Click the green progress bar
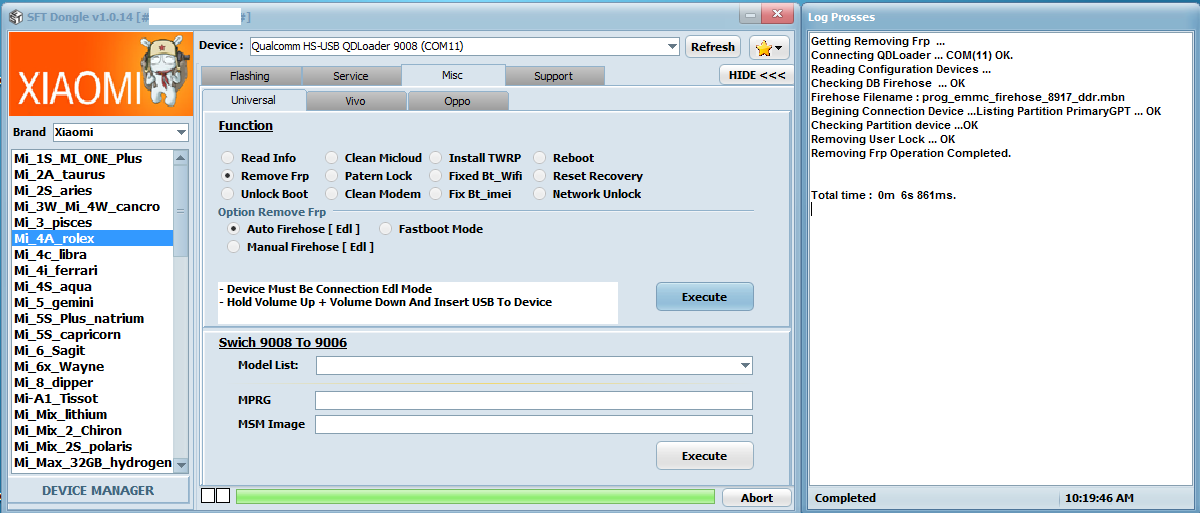Screen dimensions: 1200x513 475,497
